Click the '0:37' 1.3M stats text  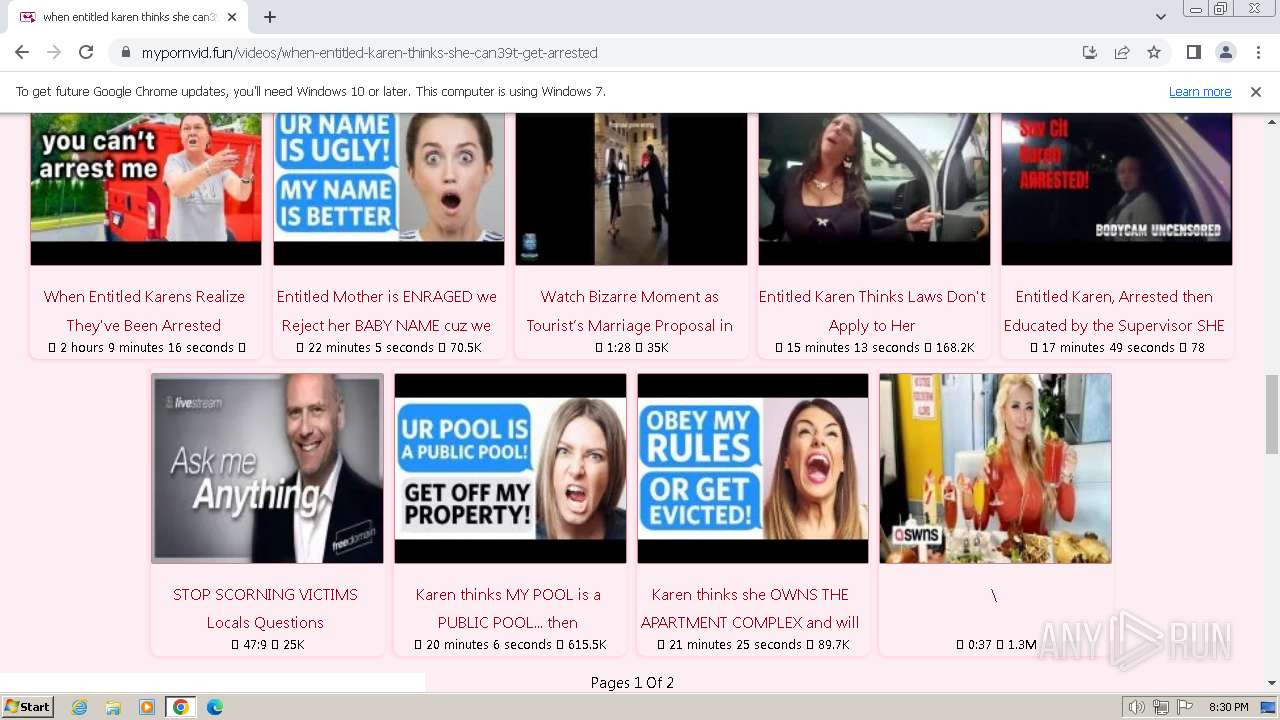click(x=996, y=645)
